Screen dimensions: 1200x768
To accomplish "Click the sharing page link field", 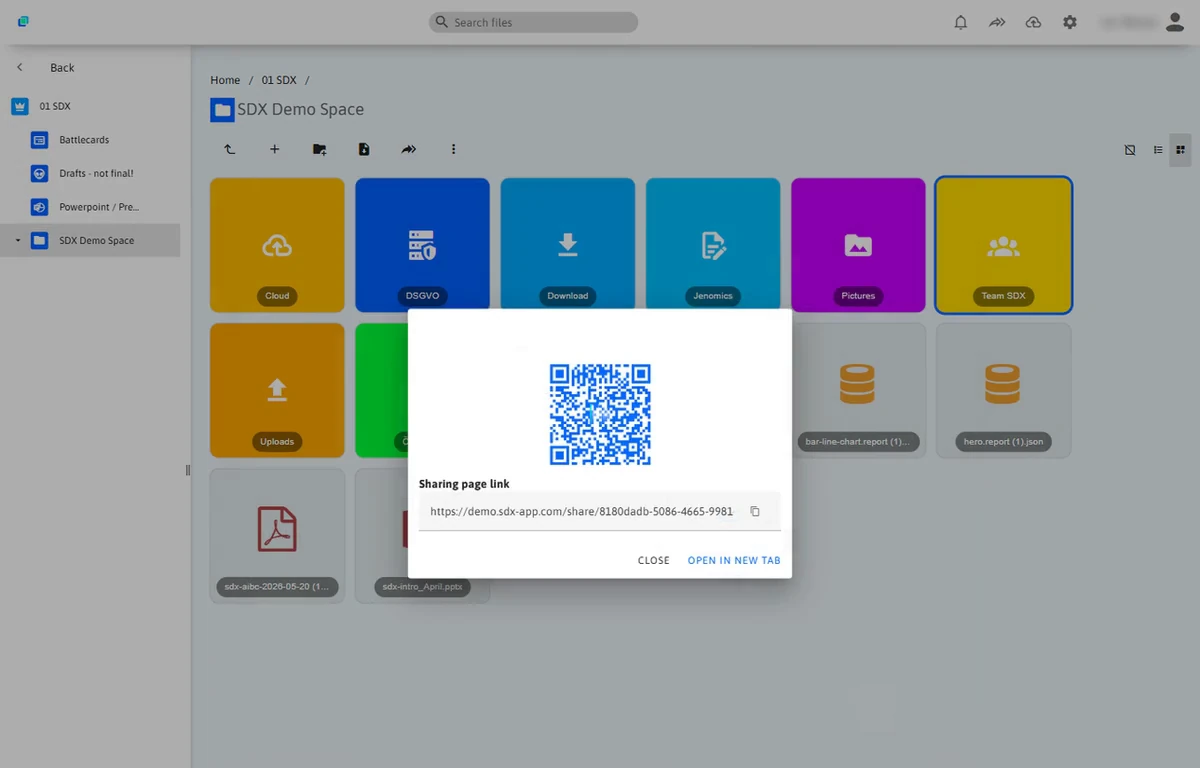I will pyautogui.click(x=599, y=511).
